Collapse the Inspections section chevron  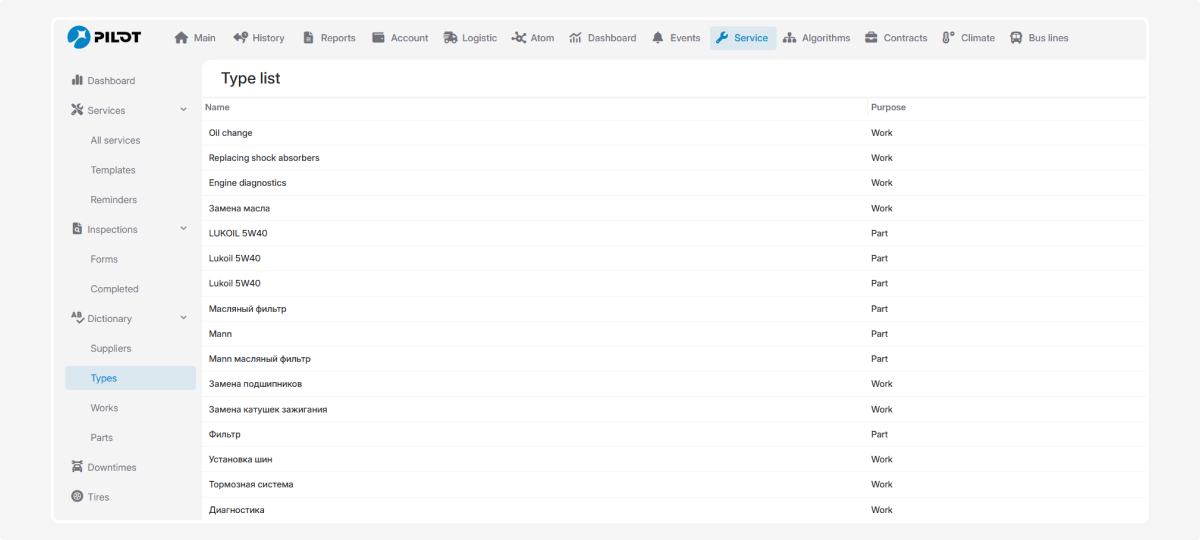183,229
